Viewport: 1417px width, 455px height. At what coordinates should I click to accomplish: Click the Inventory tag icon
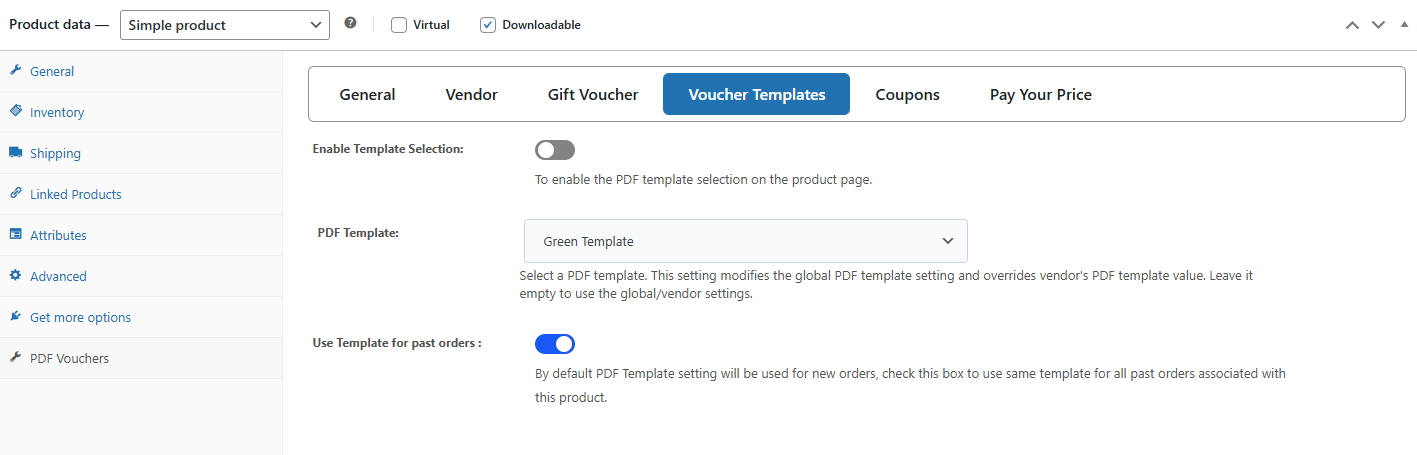[16, 112]
